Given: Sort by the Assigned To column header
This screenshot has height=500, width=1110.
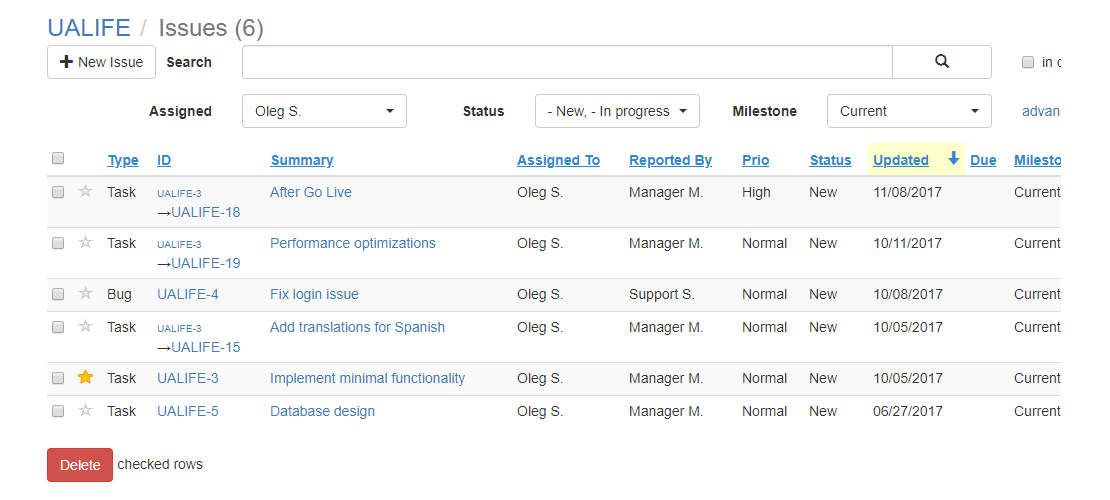Looking at the screenshot, I should (558, 160).
